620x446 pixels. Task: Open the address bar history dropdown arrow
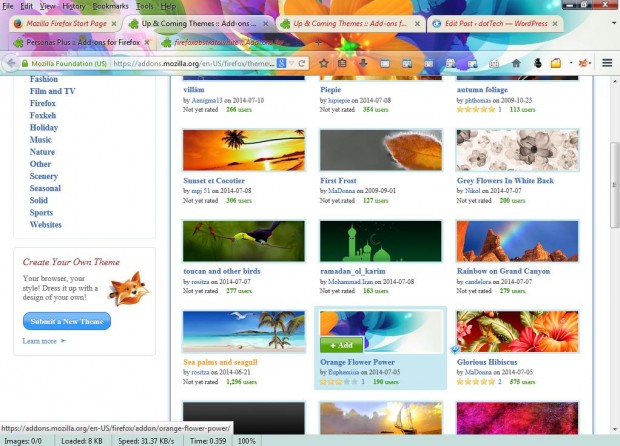[x=291, y=63]
